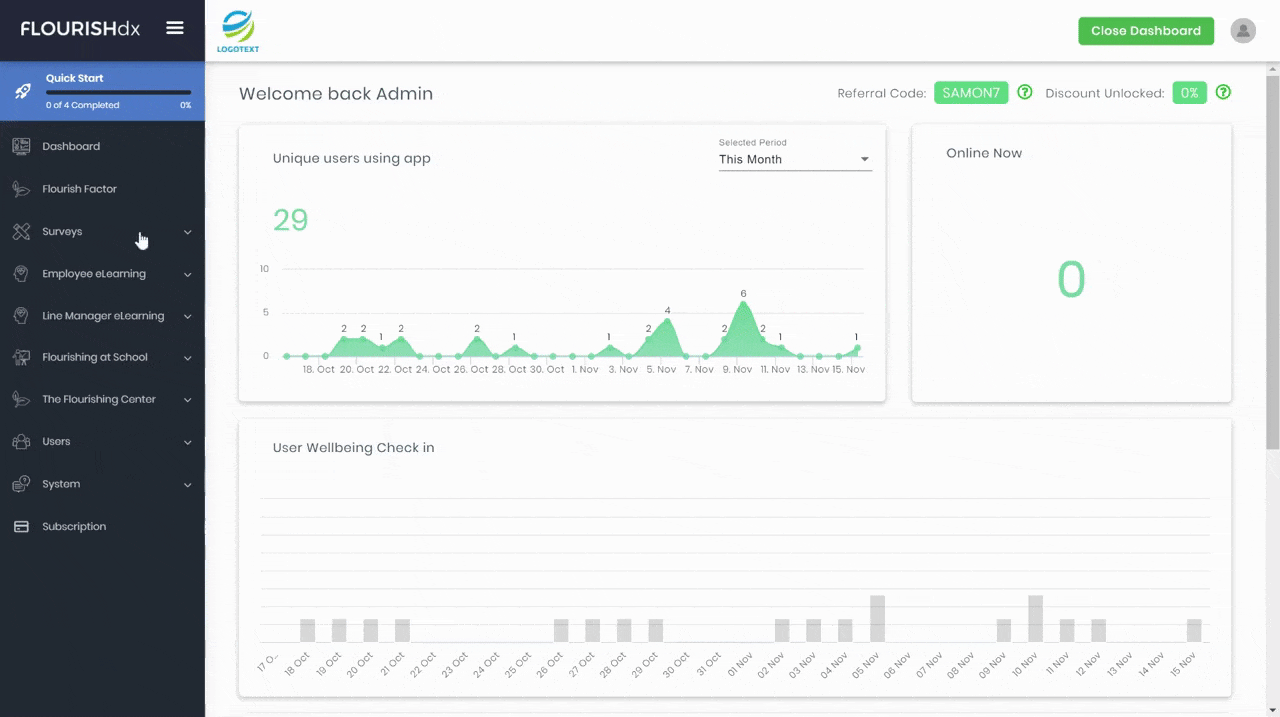Select The Flourishing Center menu item
The height and width of the screenshot is (717, 1280).
pyautogui.click(x=99, y=399)
